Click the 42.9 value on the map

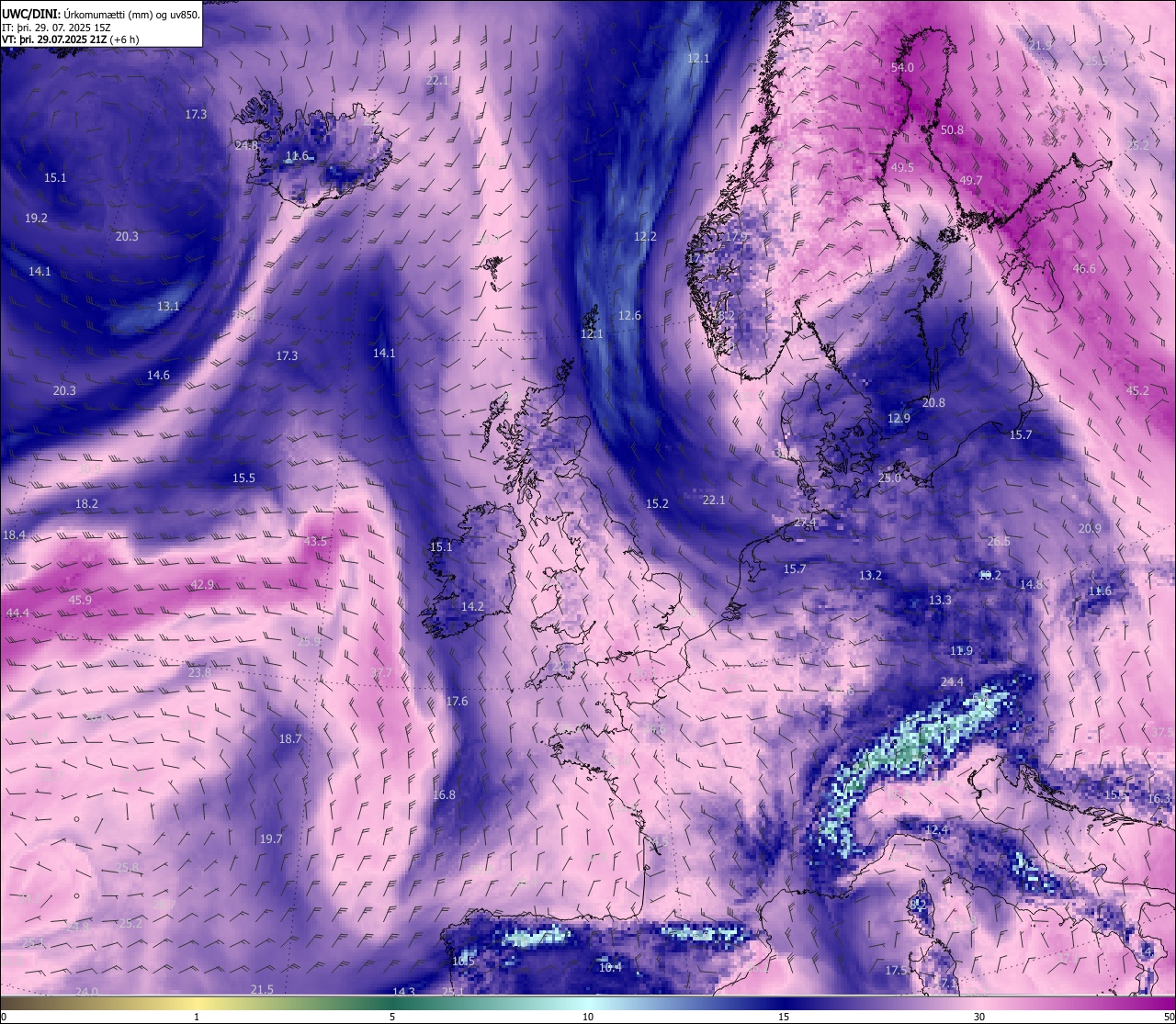click(x=202, y=585)
